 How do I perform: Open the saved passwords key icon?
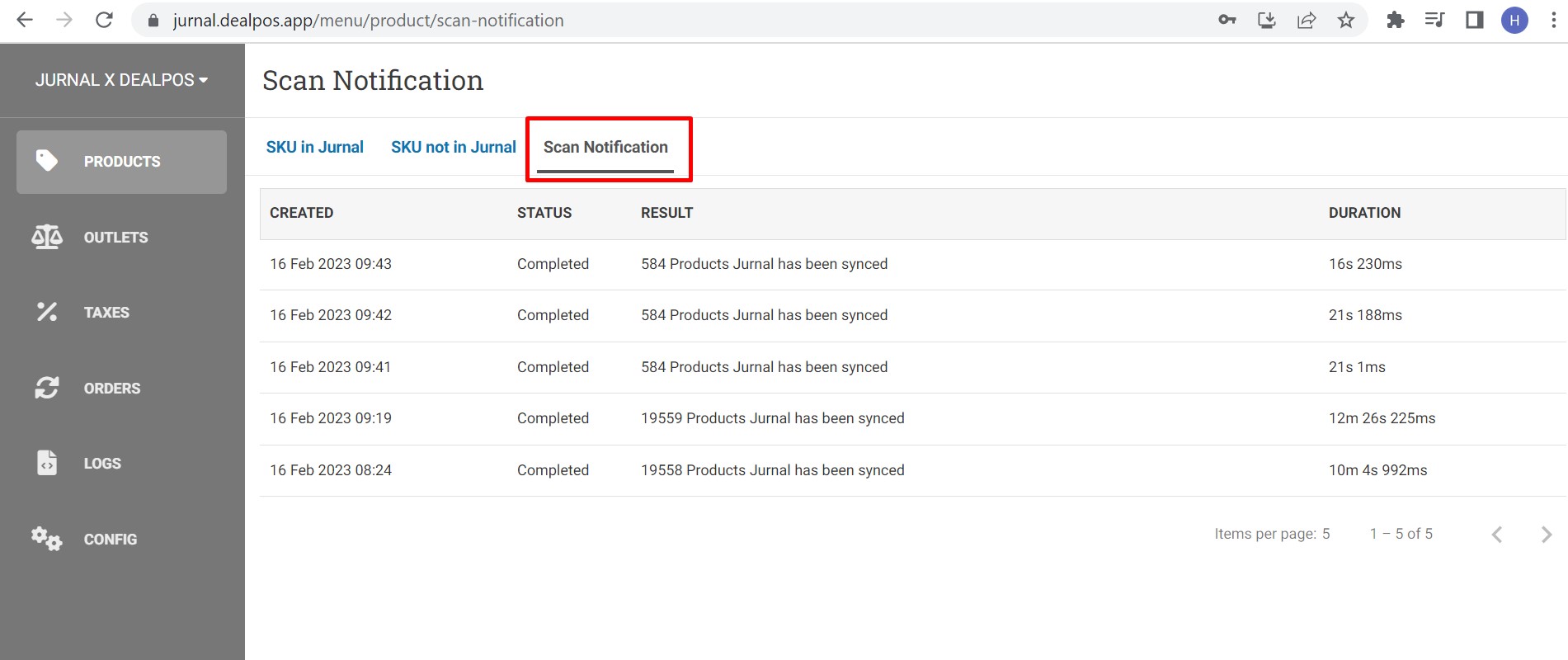[1227, 20]
